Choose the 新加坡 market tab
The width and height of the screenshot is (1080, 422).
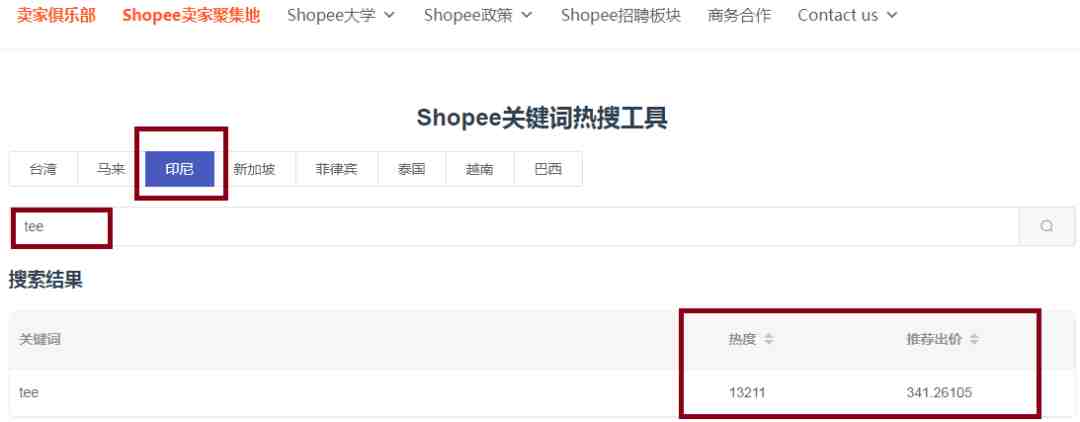click(255, 169)
